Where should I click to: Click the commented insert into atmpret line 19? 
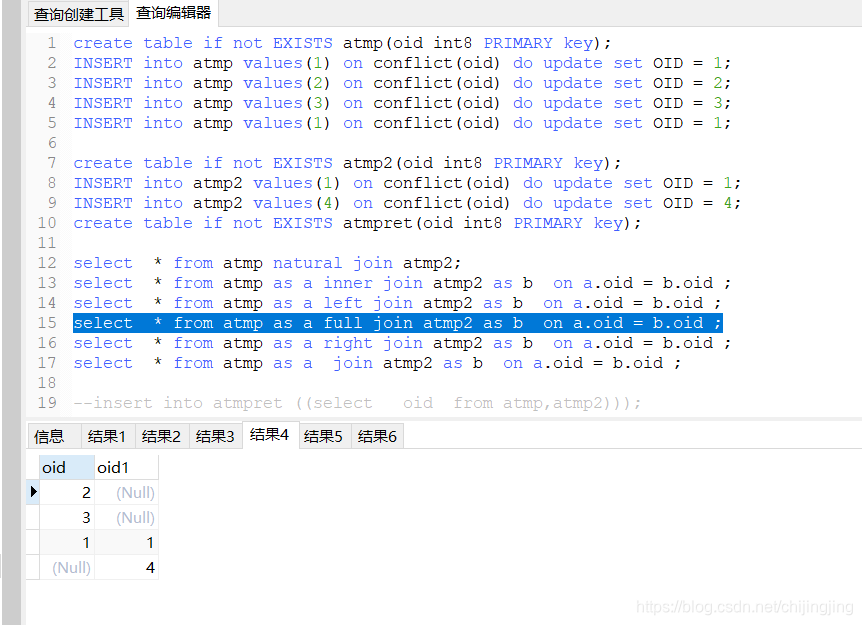[357, 403]
